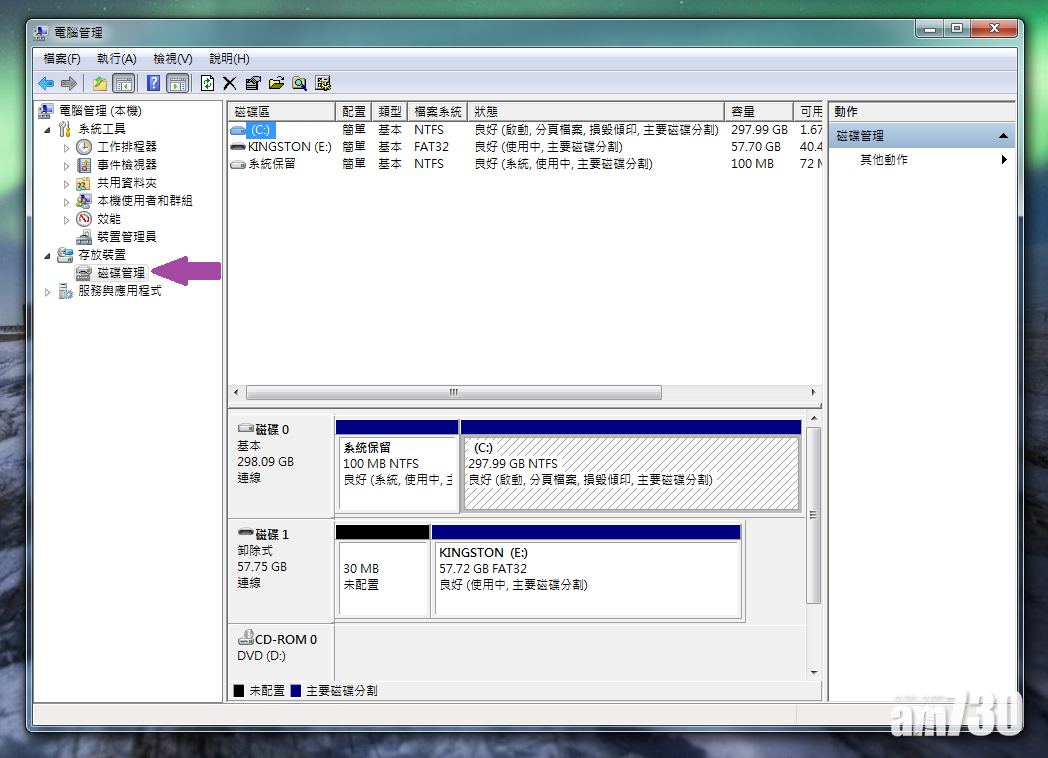Viewport: 1048px width, 758px height.
Task: Expand 其他動作 submenu arrow
Action: point(1004,160)
